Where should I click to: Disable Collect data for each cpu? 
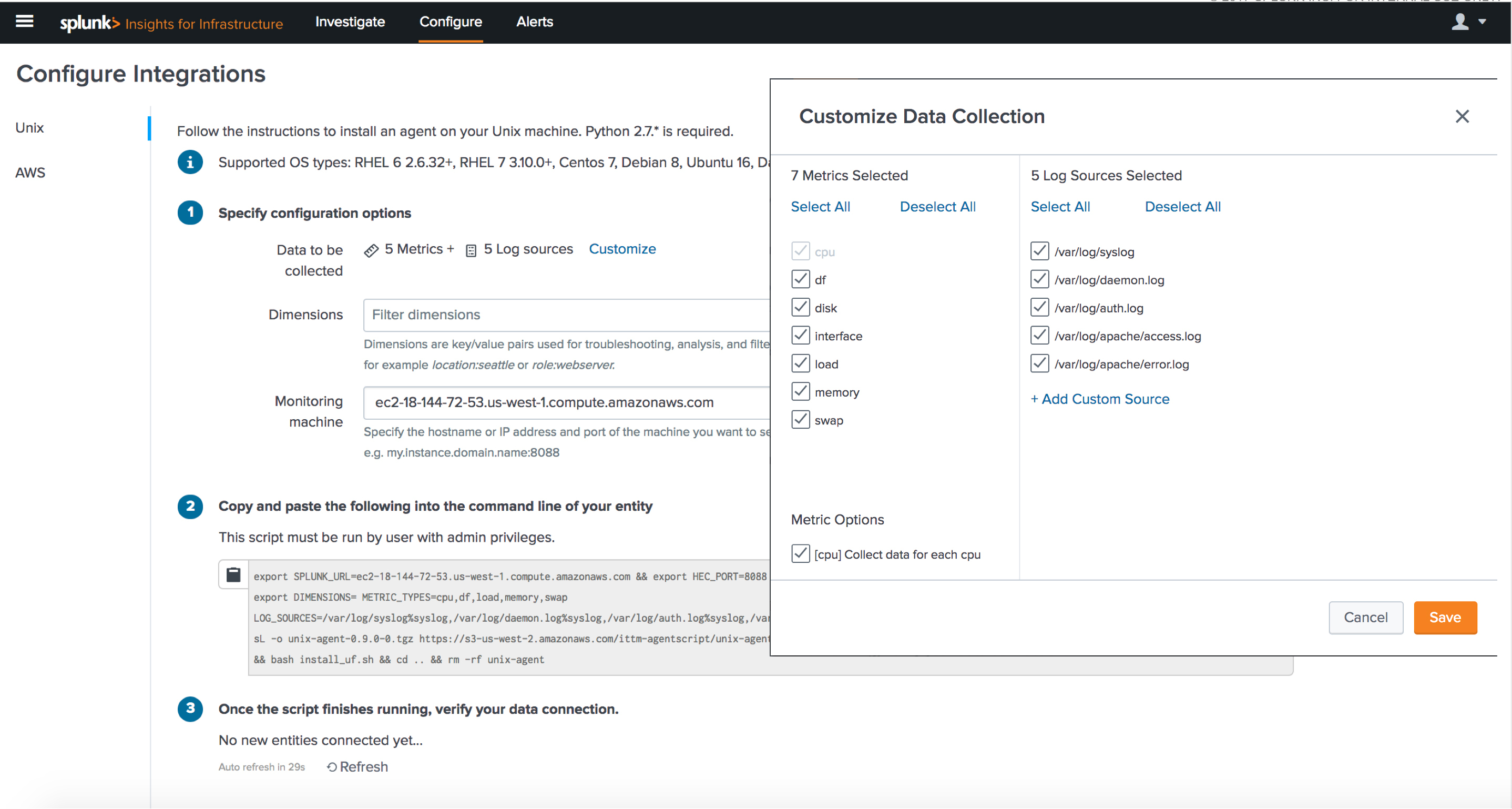(801, 553)
